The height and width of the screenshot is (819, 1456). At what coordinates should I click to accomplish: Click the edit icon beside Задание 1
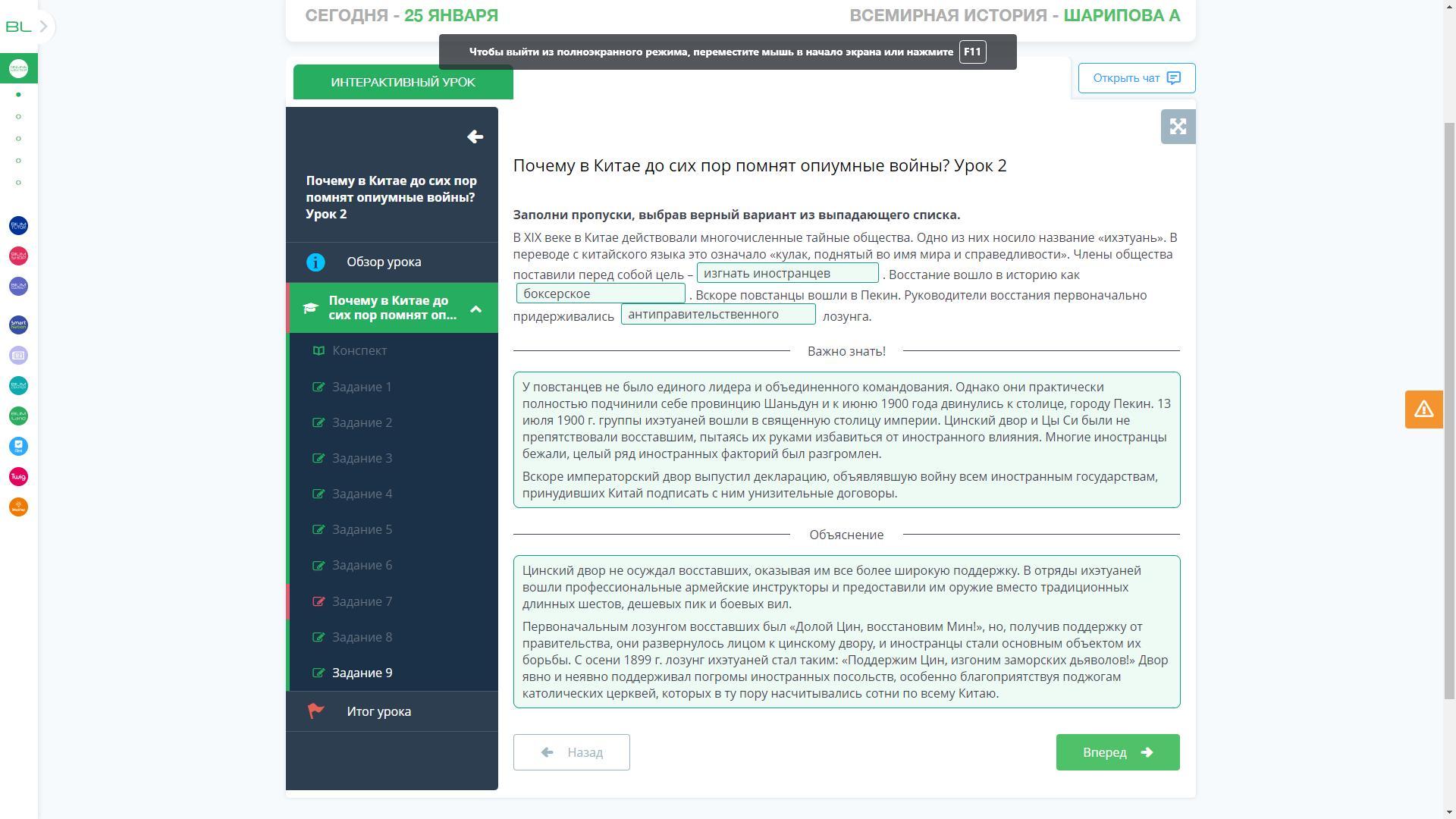318,387
